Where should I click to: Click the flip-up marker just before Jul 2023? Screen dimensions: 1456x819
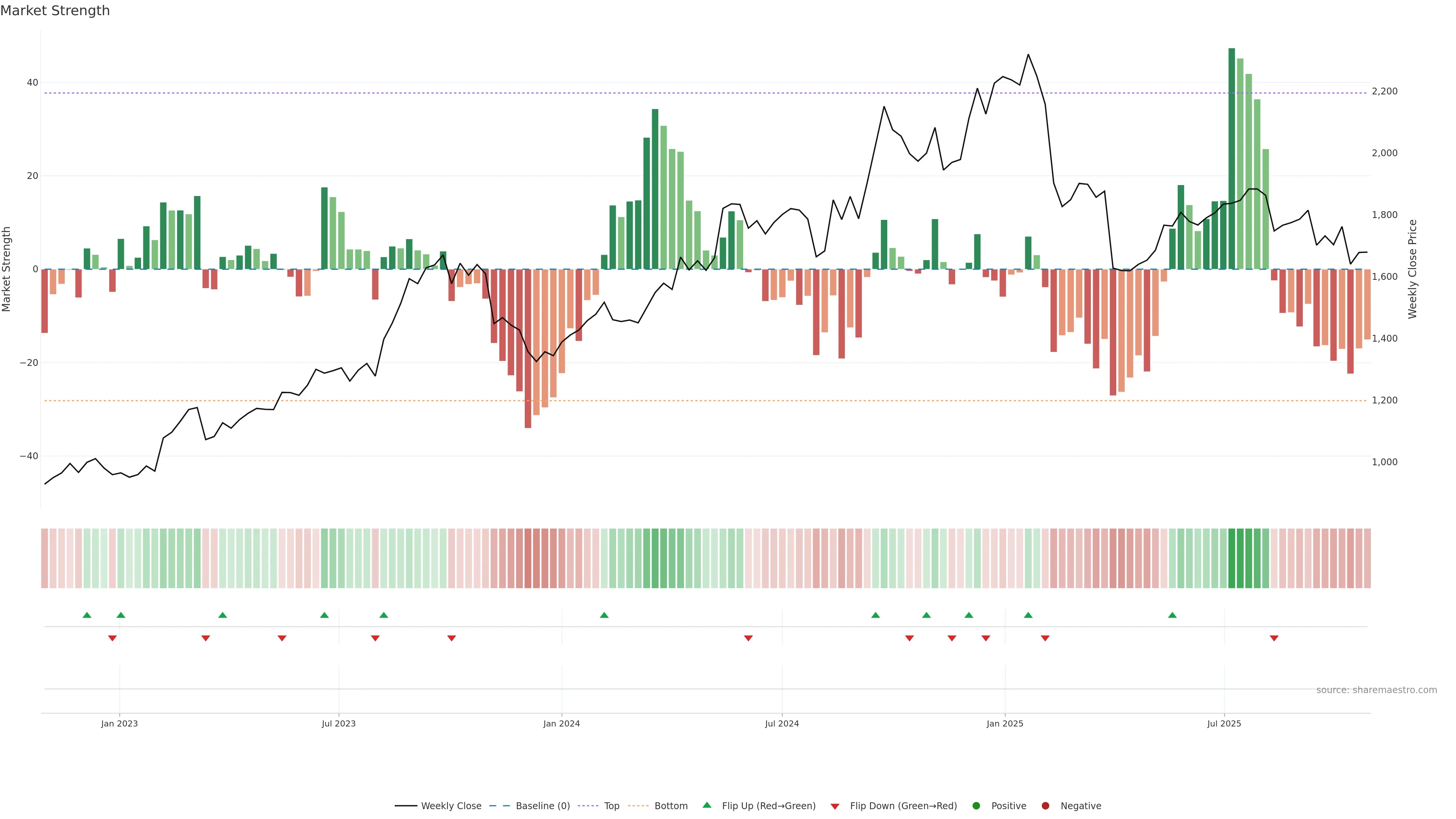coord(325,615)
